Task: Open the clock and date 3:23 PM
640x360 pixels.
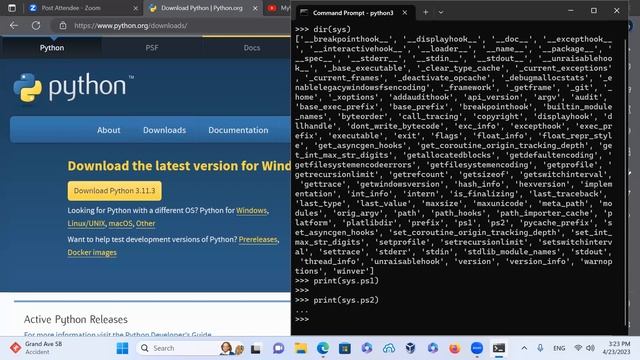Action: tap(618, 348)
